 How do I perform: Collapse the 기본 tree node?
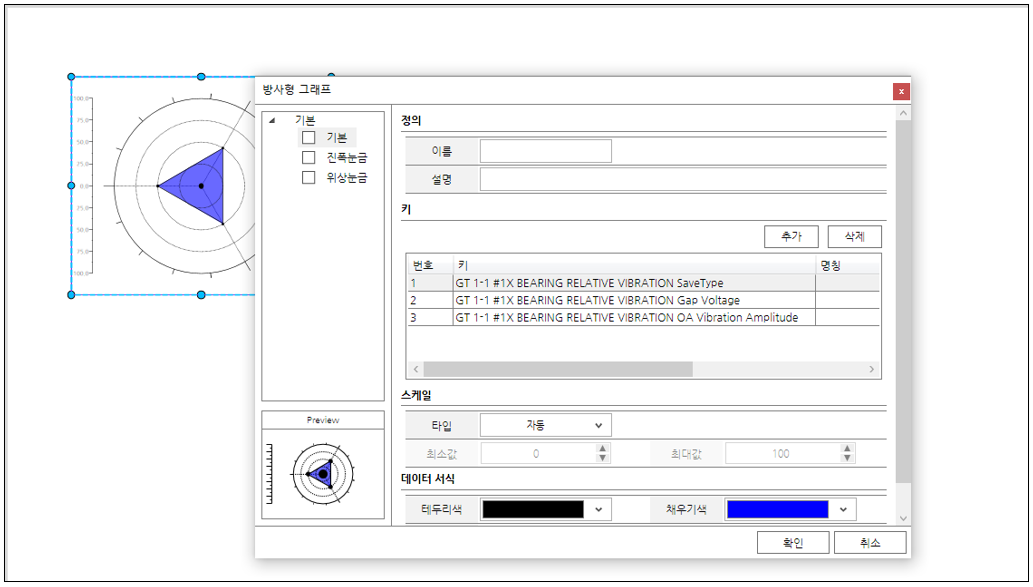coord(272,120)
